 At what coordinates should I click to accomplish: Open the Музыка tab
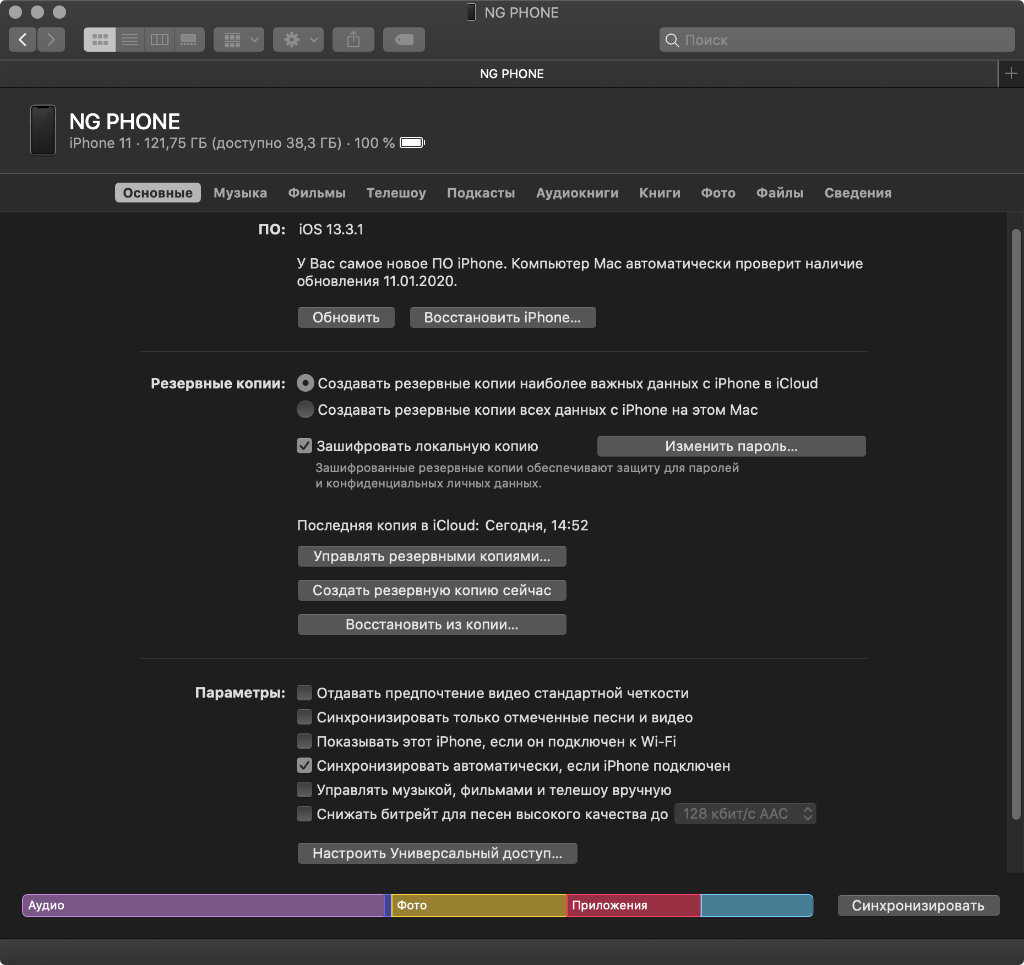point(240,193)
